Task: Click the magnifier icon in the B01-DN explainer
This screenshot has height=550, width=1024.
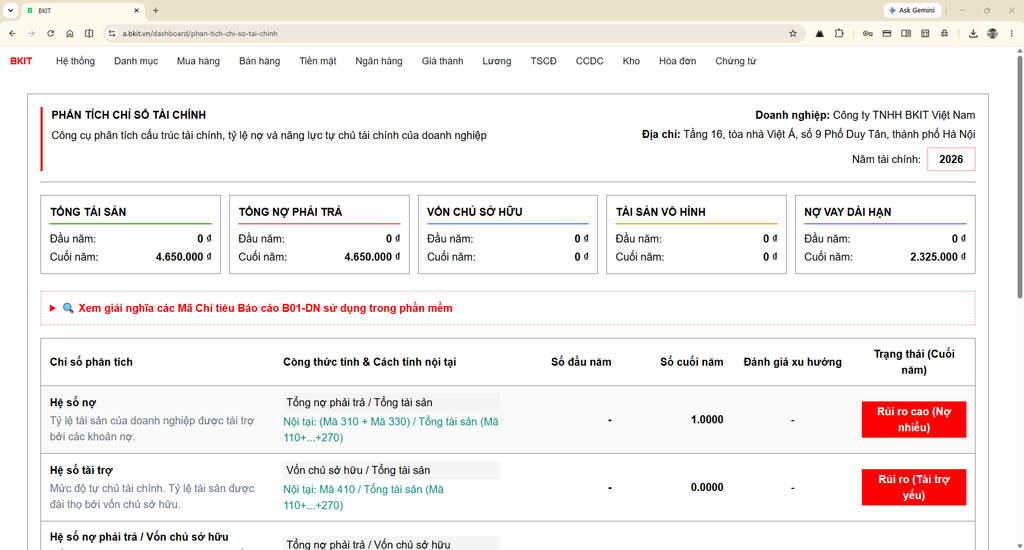Action: [x=68, y=308]
